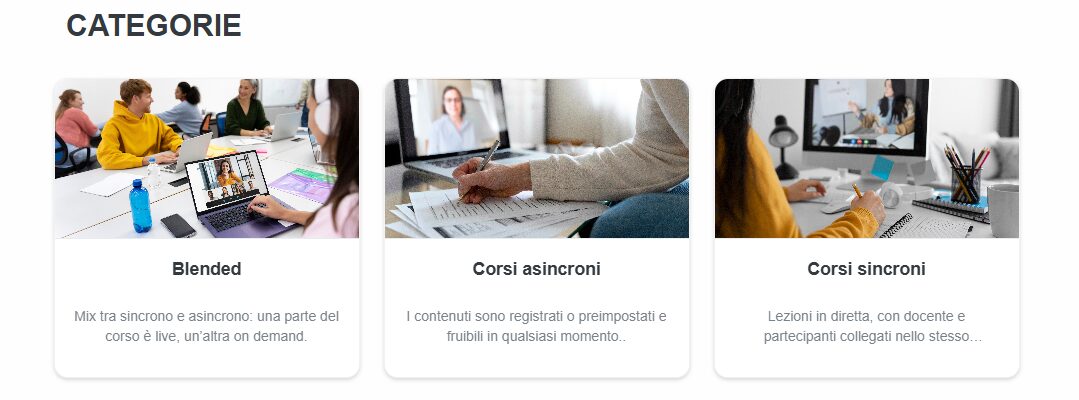Select the Blended card title
Screen dimensions: 1079x400
(206, 269)
